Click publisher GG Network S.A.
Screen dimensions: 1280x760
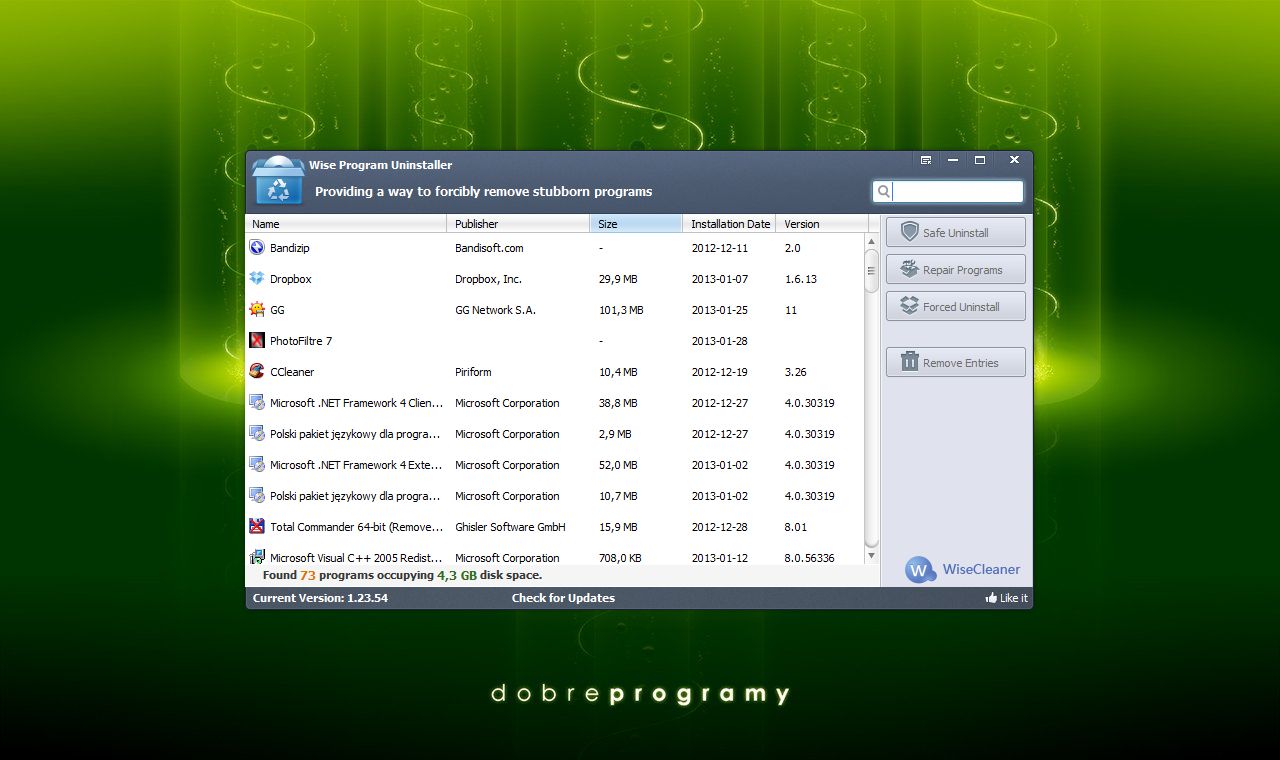coord(495,310)
